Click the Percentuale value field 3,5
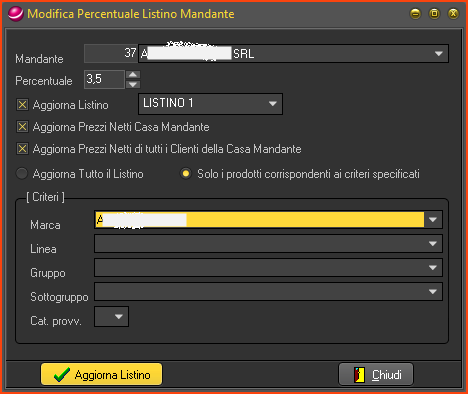The height and width of the screenshot is (394, 468). coord(104,79)
